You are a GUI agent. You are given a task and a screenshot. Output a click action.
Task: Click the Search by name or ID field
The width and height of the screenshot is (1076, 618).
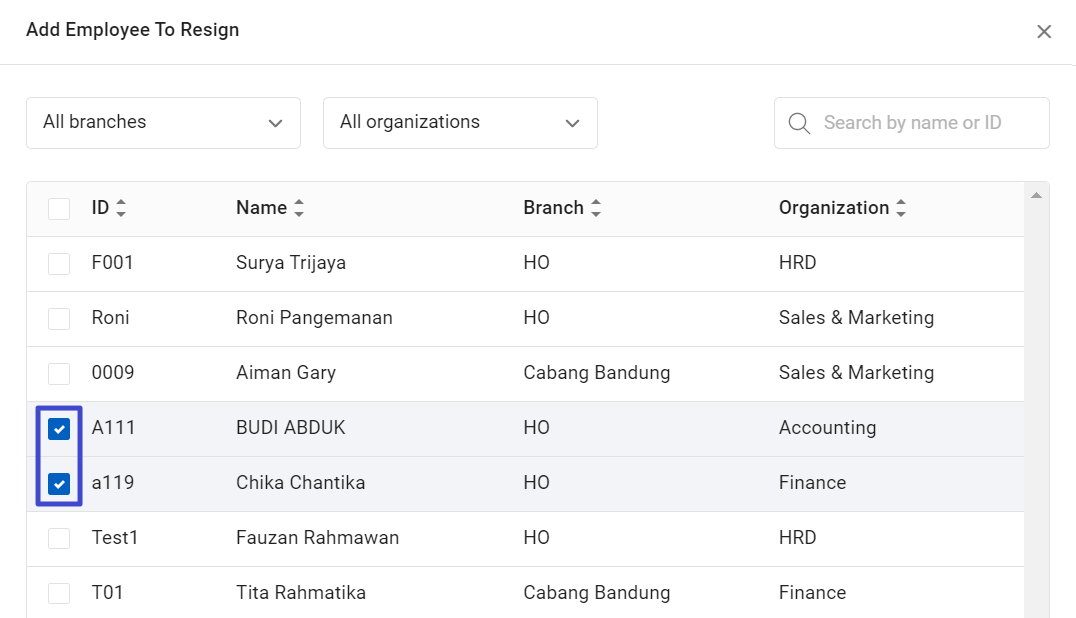point(925,123)
